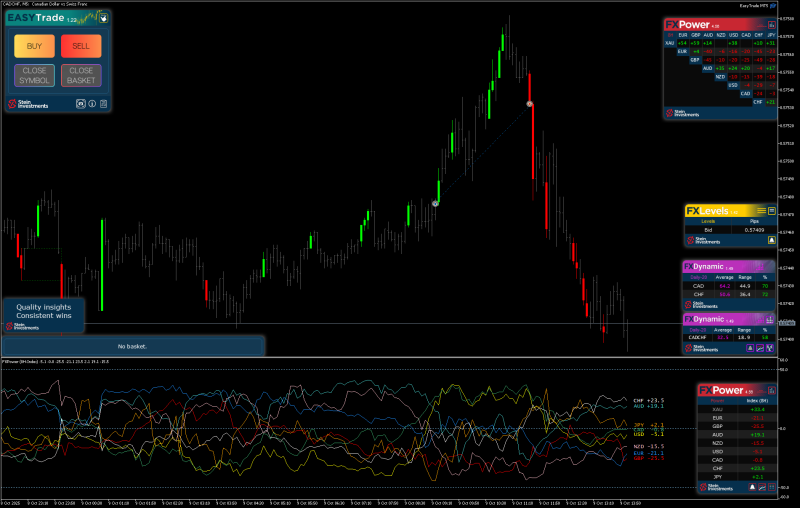800x508 pixels.
Task: Collapse the FXLevels panel with header icon
Action: (771, 211)
